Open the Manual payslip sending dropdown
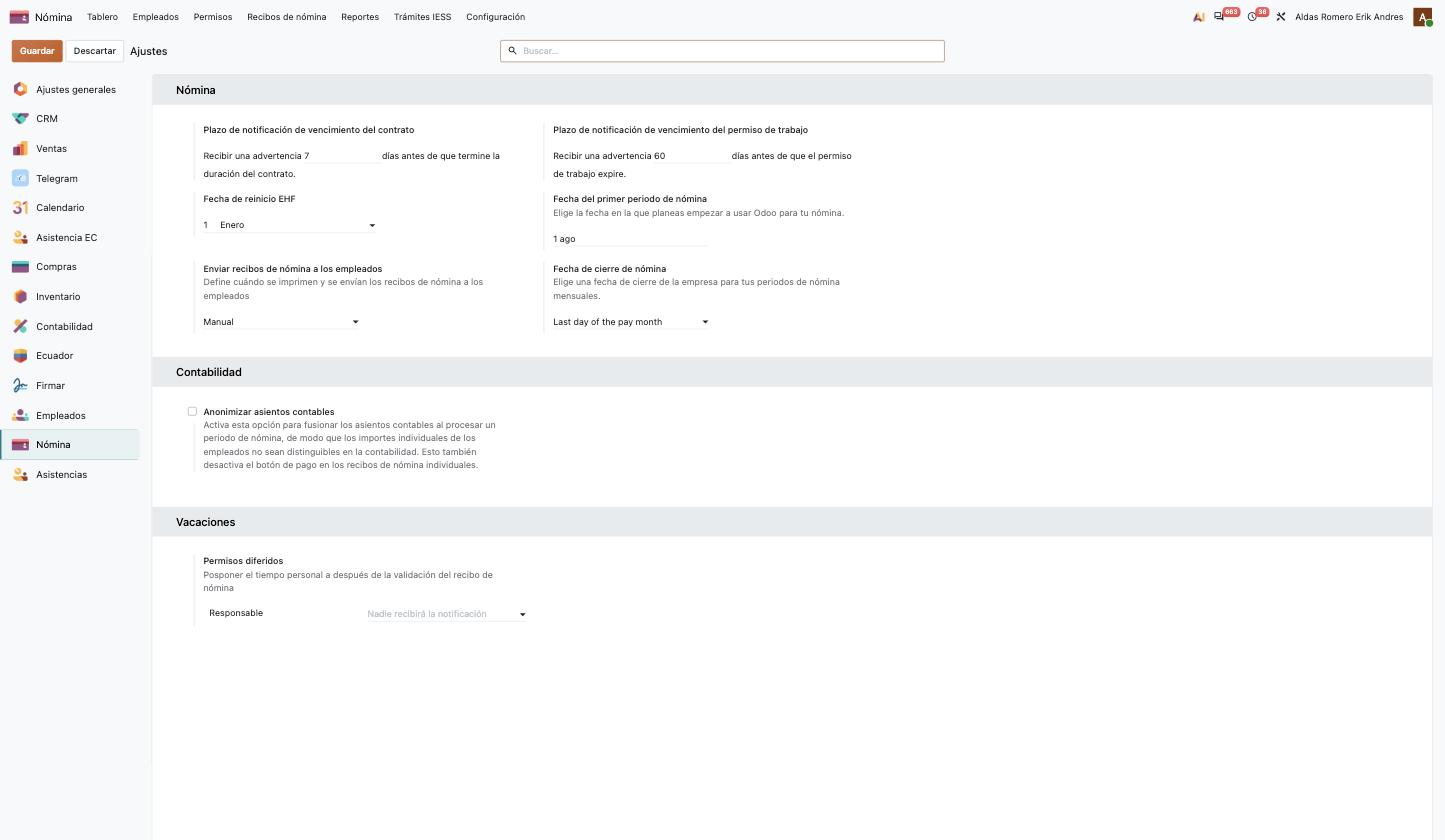Viewport: 1445px width, 840px height. (x=281, y=322)
